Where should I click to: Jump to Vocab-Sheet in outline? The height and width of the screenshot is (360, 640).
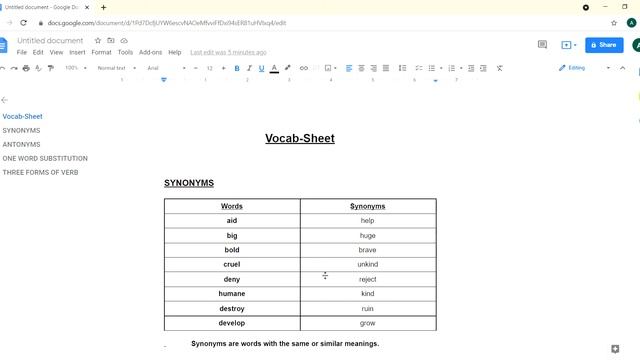point(22,116)
